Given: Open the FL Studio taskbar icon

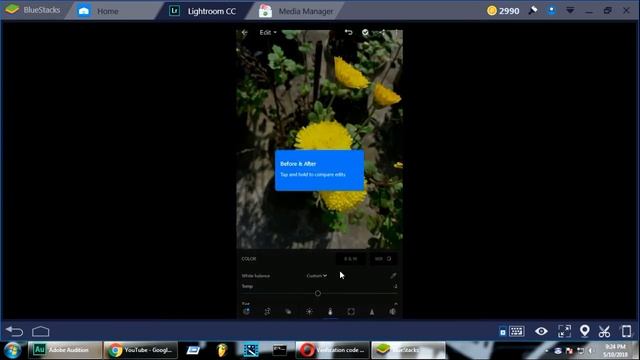Looking at the screenshot, I should (x=222, y=350).
